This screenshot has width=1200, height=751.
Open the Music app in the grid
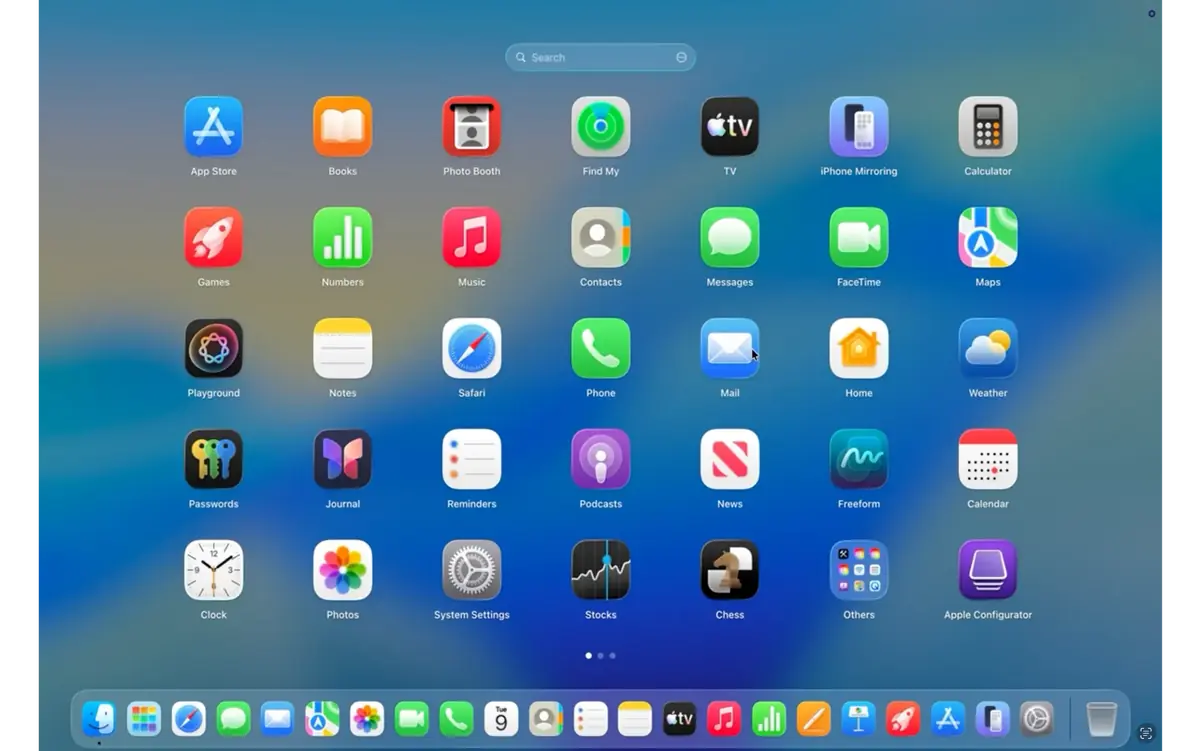(x=471, y=238)
